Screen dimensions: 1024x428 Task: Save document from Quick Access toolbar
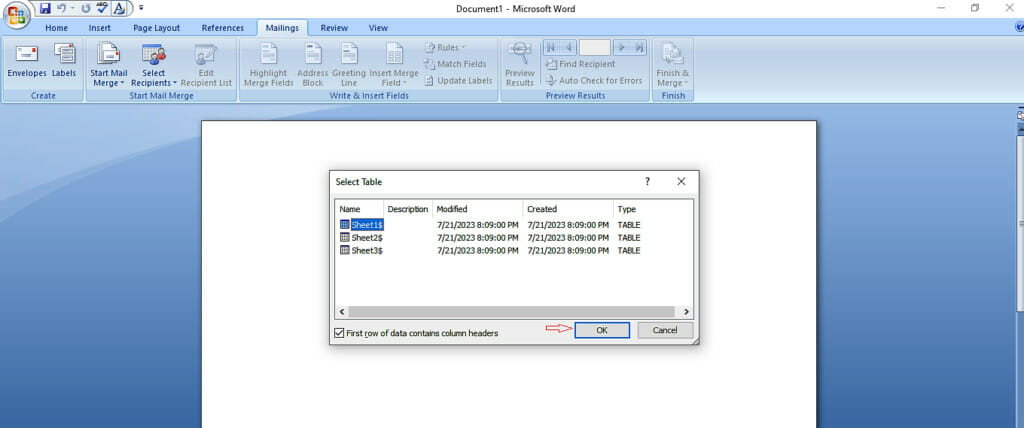coord(45,8)
